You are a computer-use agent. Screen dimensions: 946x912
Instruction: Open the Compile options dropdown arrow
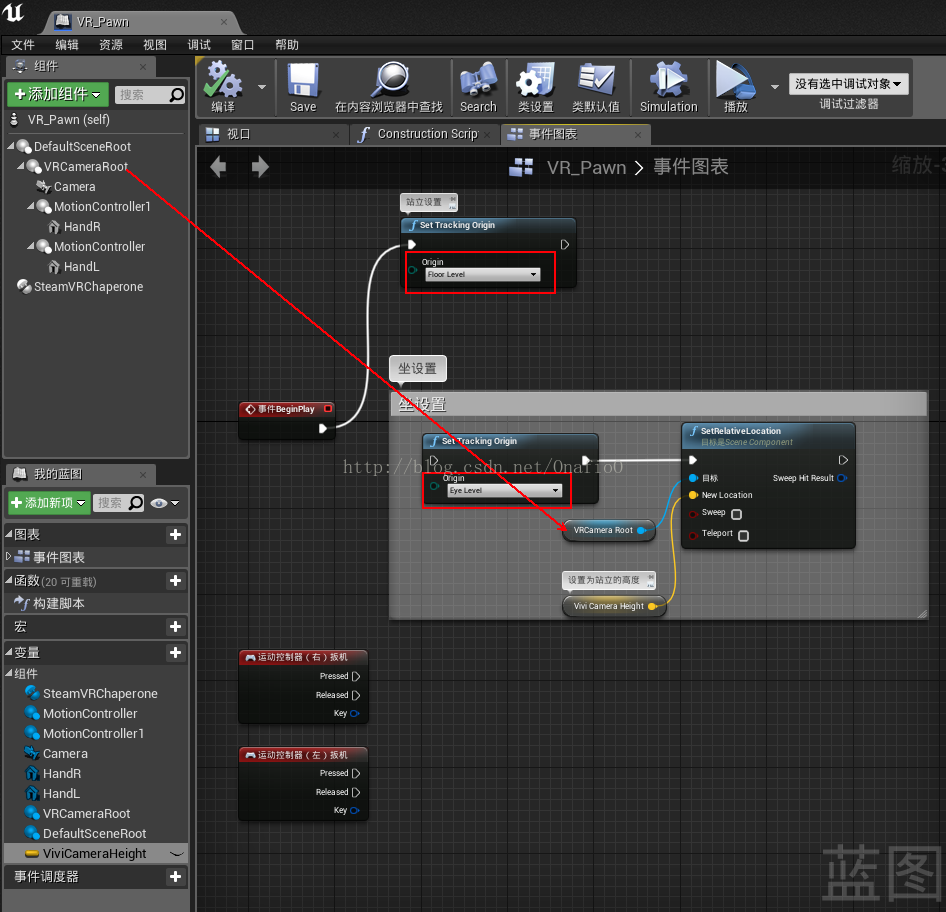[x=262, y=87]
